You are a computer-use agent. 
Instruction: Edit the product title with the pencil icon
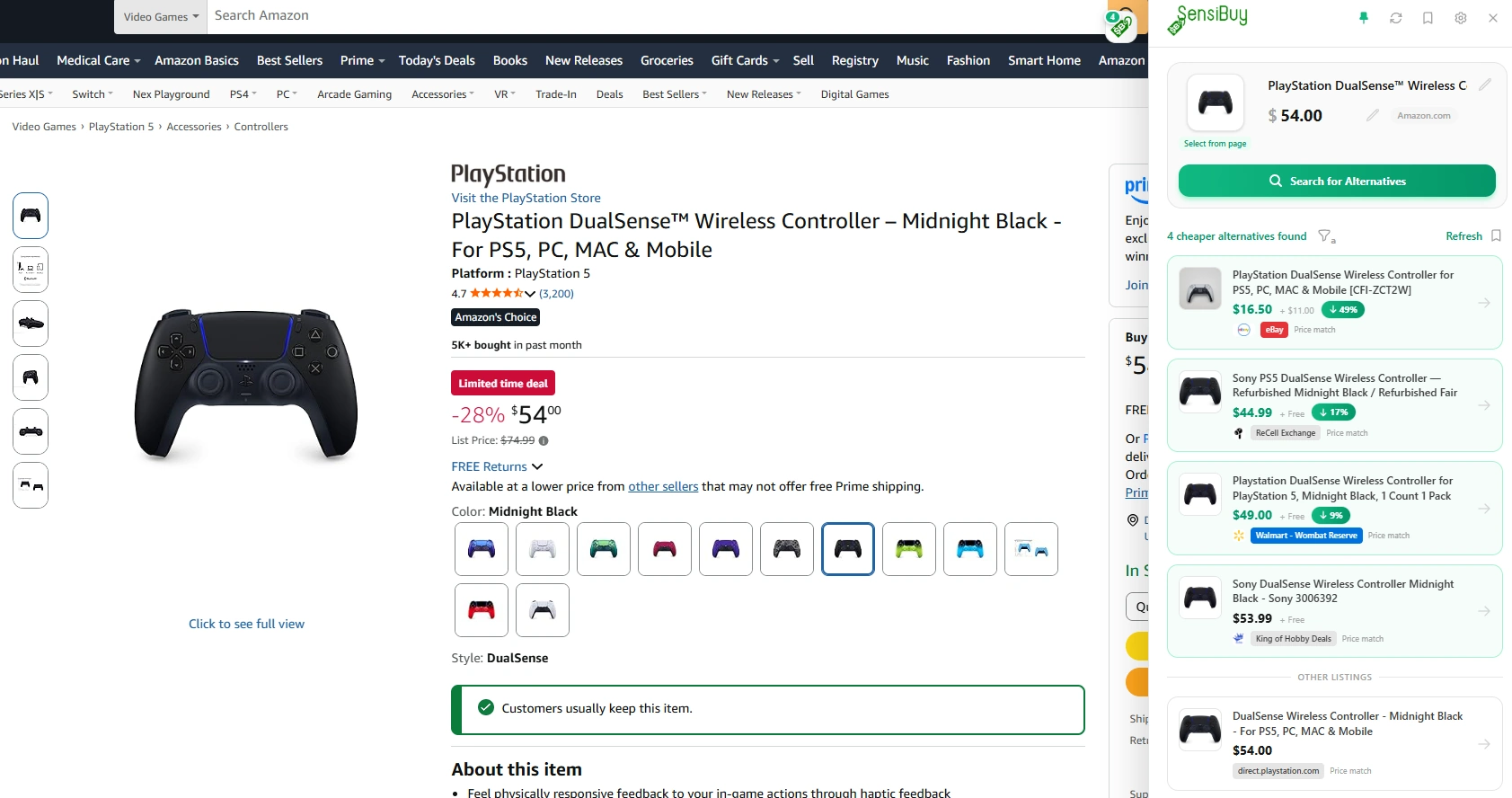coord(1485,84)
